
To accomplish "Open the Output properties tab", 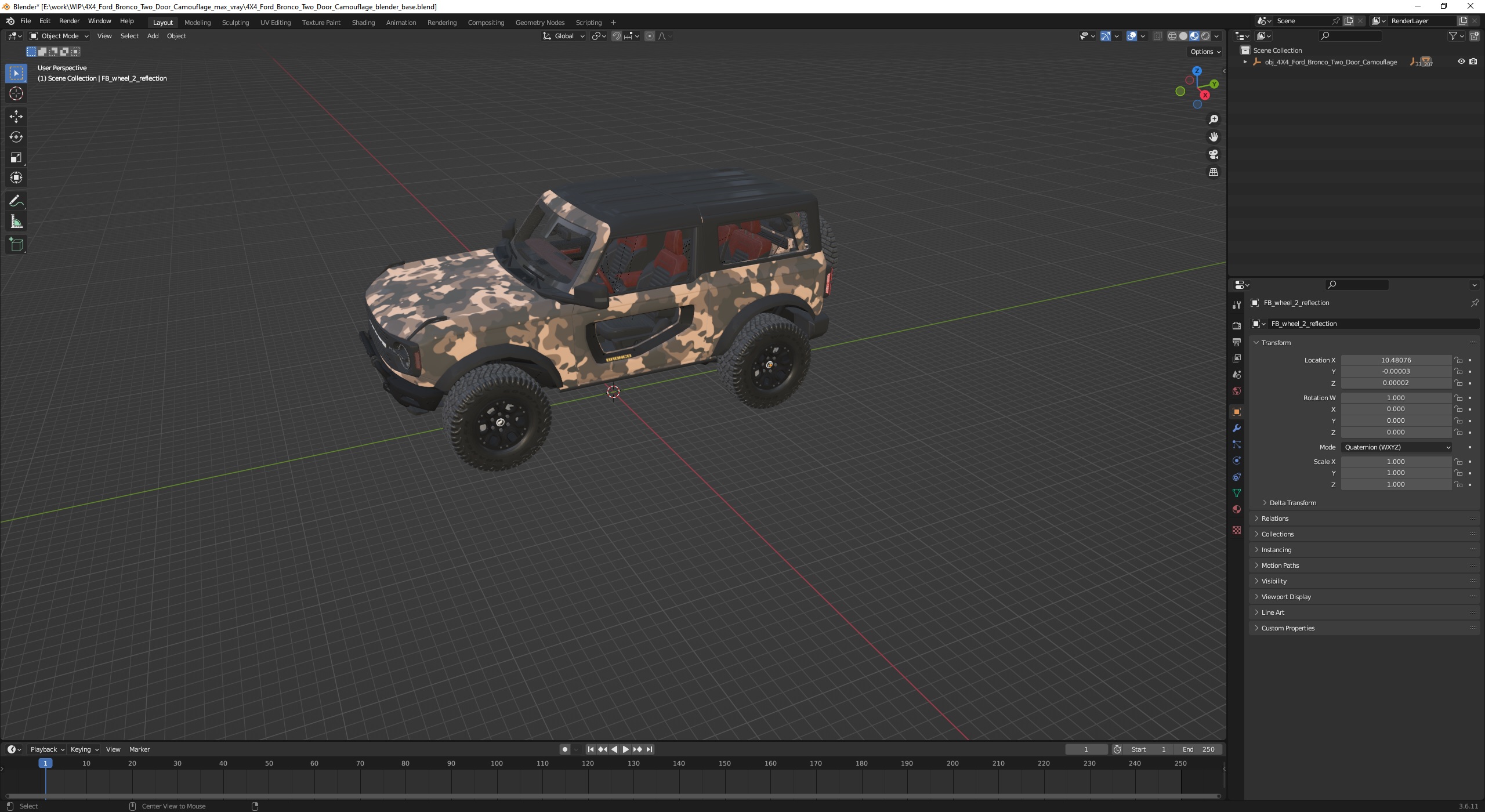I will (x=1236, y=342).
